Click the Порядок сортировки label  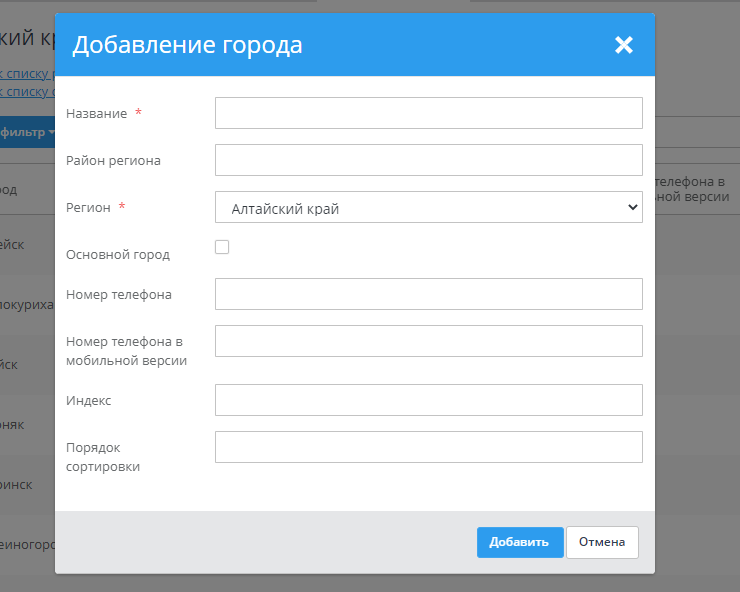[x=103, y=457]
